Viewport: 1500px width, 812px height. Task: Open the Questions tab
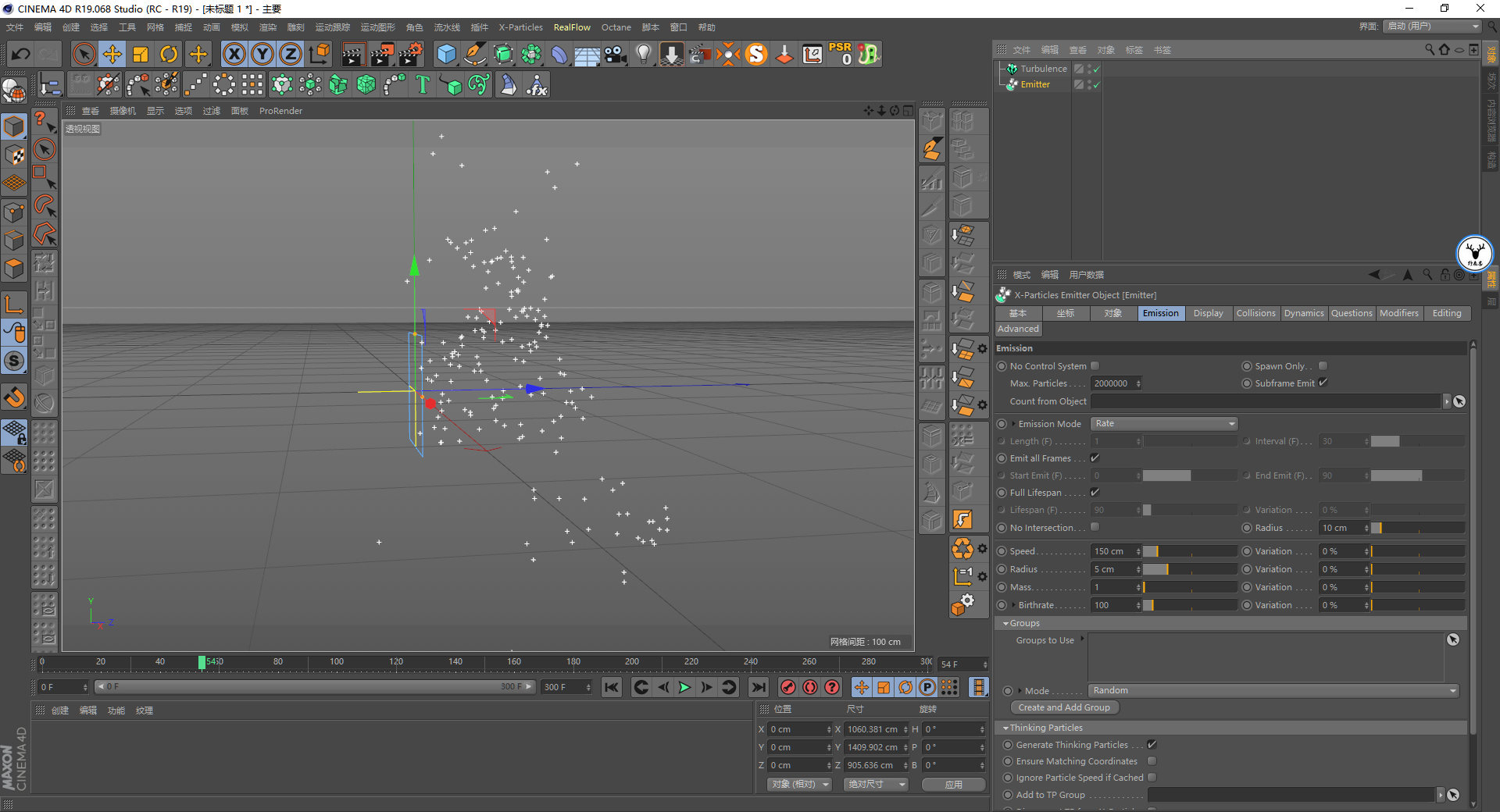[x=1352, y=313]
